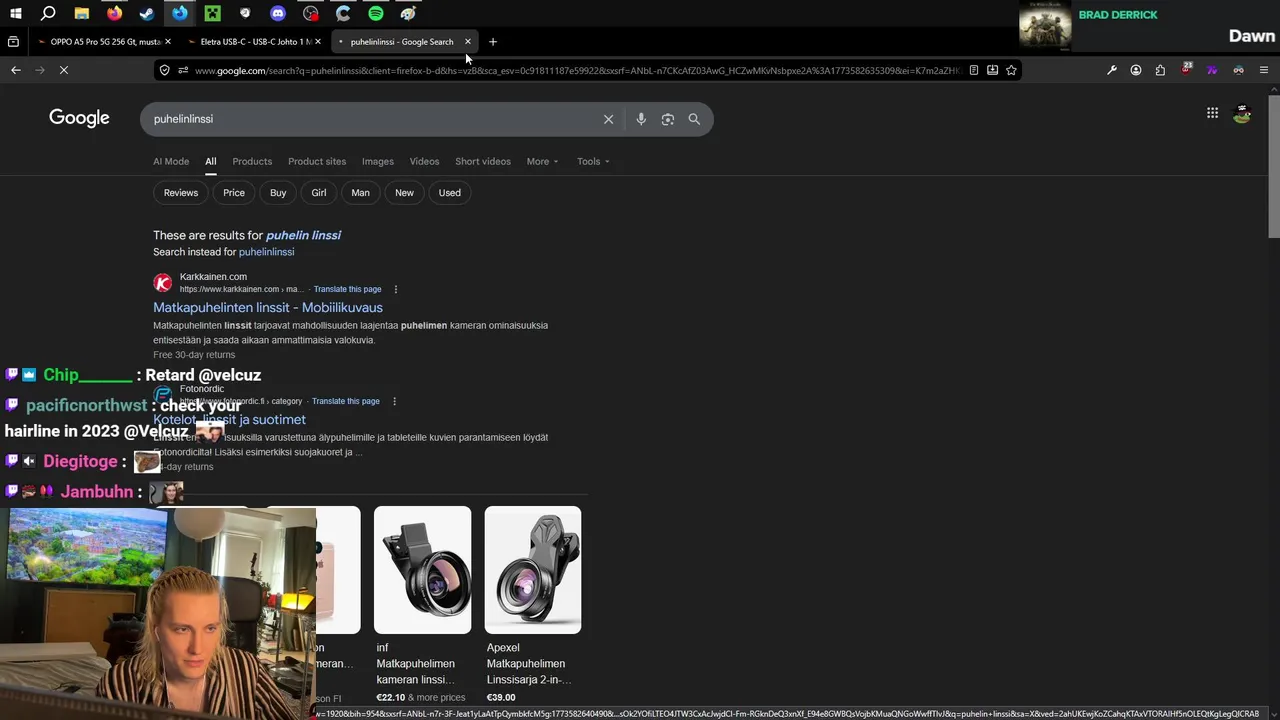The width and height of the screenshot is (1280, 720).
Task: Close the puhelinlinssi Google Search tab
Action: pyautogui.click(x=467, y=42)
